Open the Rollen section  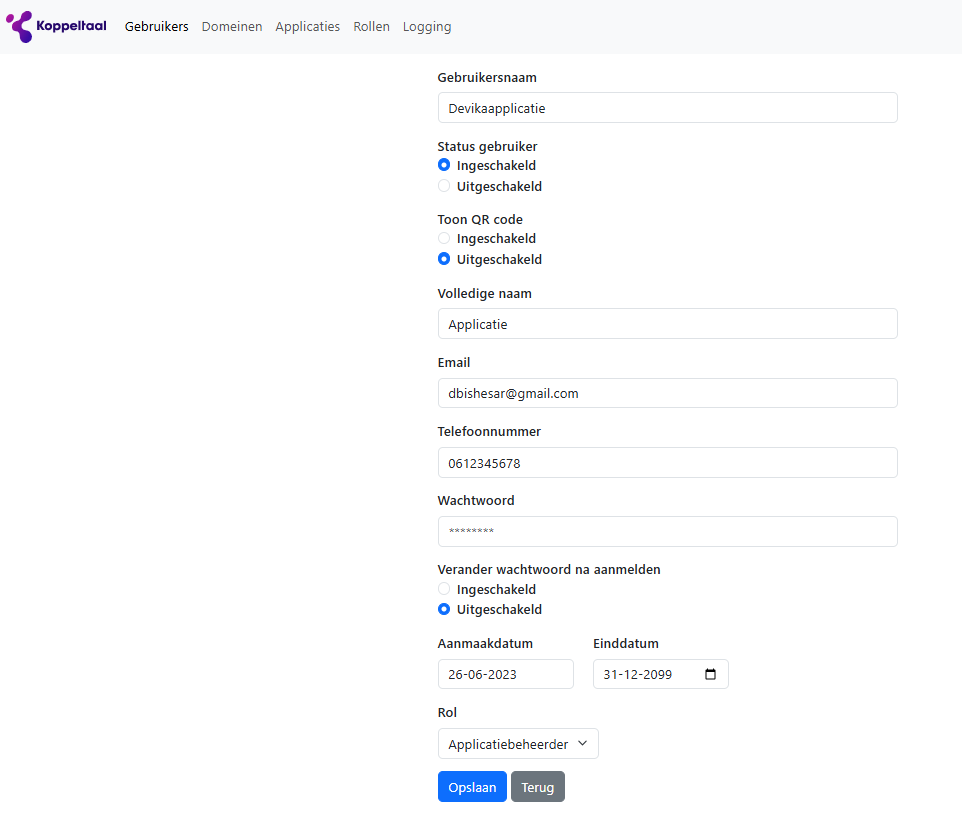pyautogui.click(x=371, y=27)
